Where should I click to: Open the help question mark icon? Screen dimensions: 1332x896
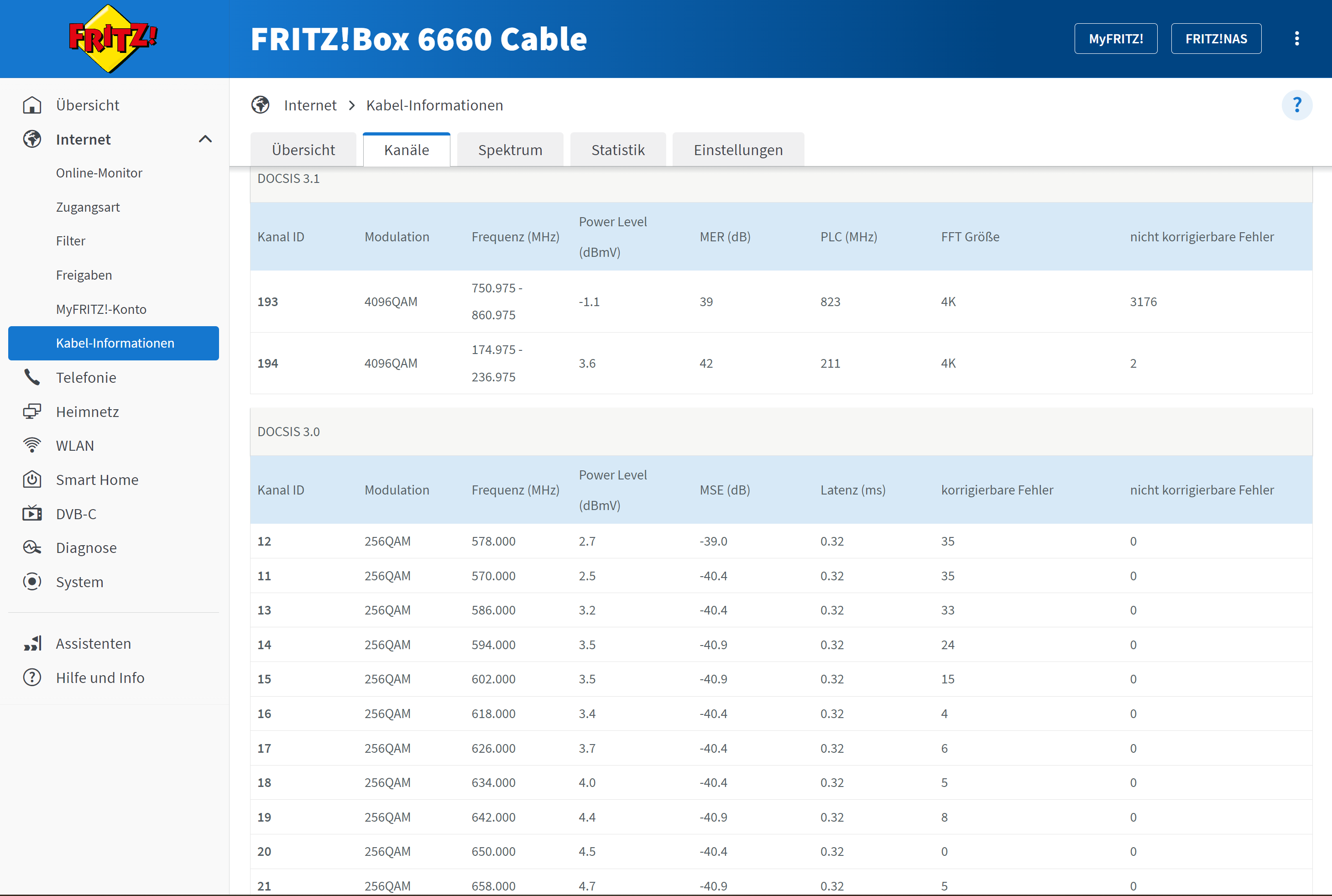tap(1296, 105)
